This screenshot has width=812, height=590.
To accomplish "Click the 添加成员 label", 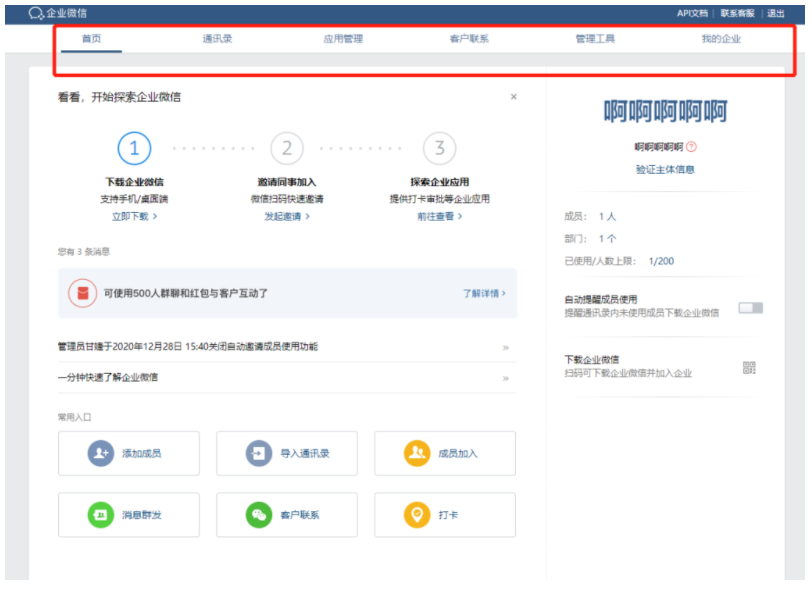I will click(x=141, y=454).
